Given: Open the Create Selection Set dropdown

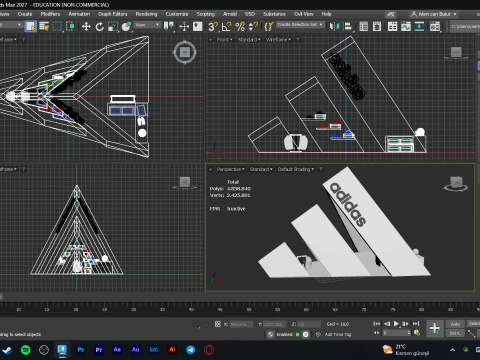Looking at the screenshot, I should (x=300, y=25).
